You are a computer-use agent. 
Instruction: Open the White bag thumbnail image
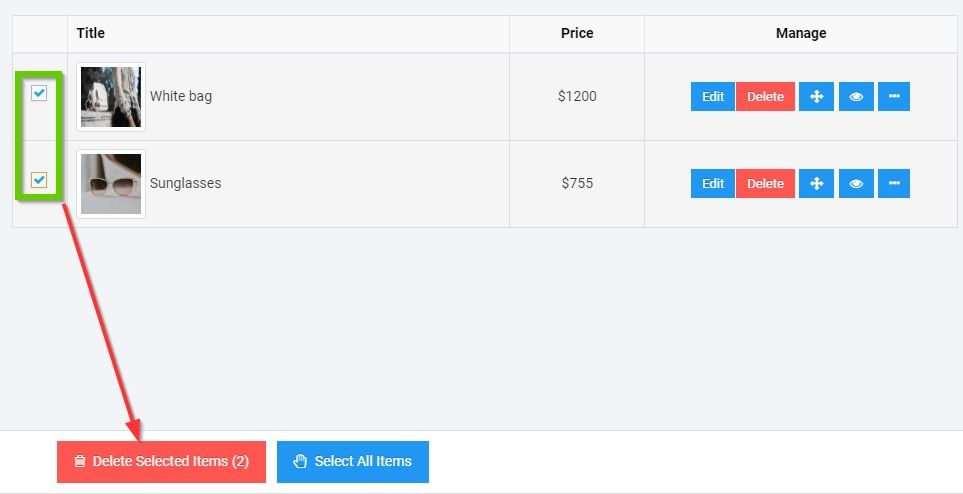111,97
